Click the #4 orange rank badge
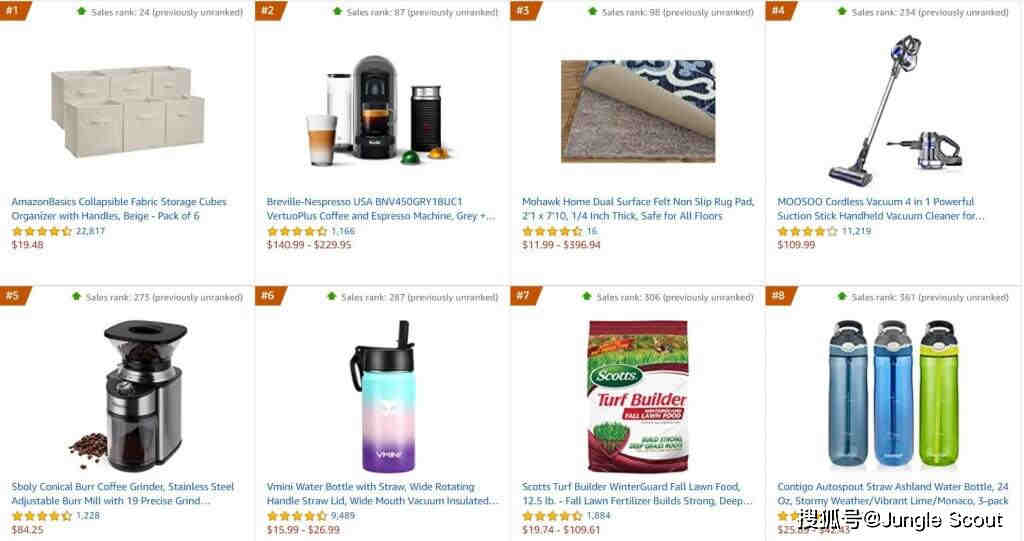Image resolution: width=1024 pixels, height=541 pixels. click(780, 10)
